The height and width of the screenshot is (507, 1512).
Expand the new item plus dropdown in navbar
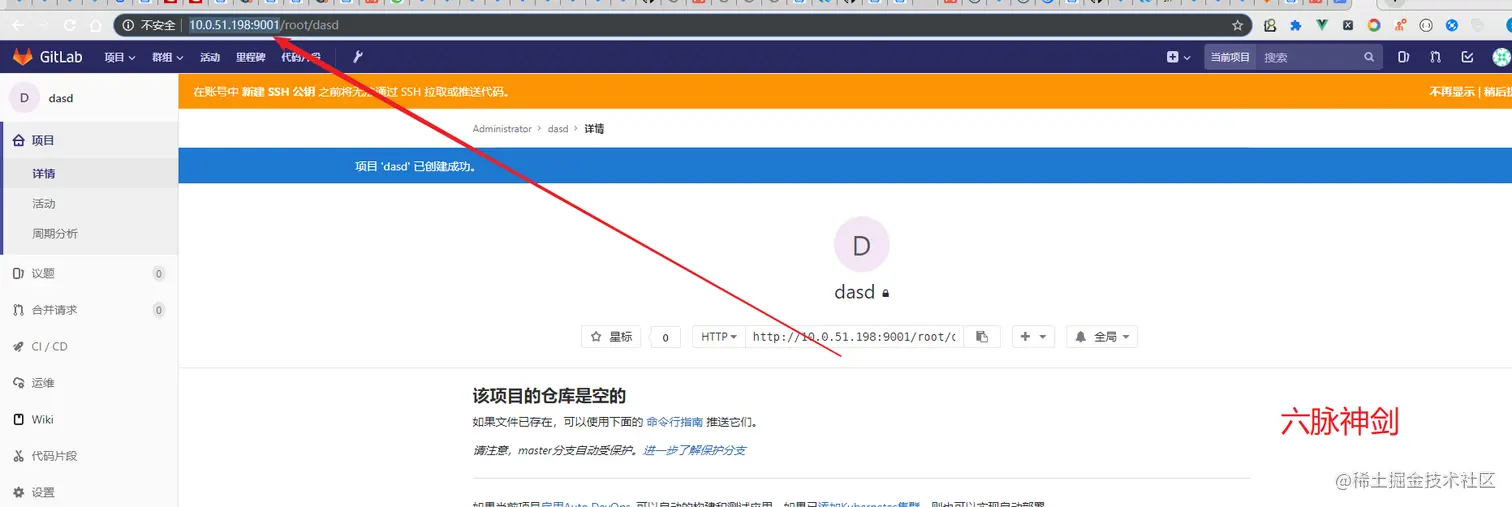coord(1178,57)
